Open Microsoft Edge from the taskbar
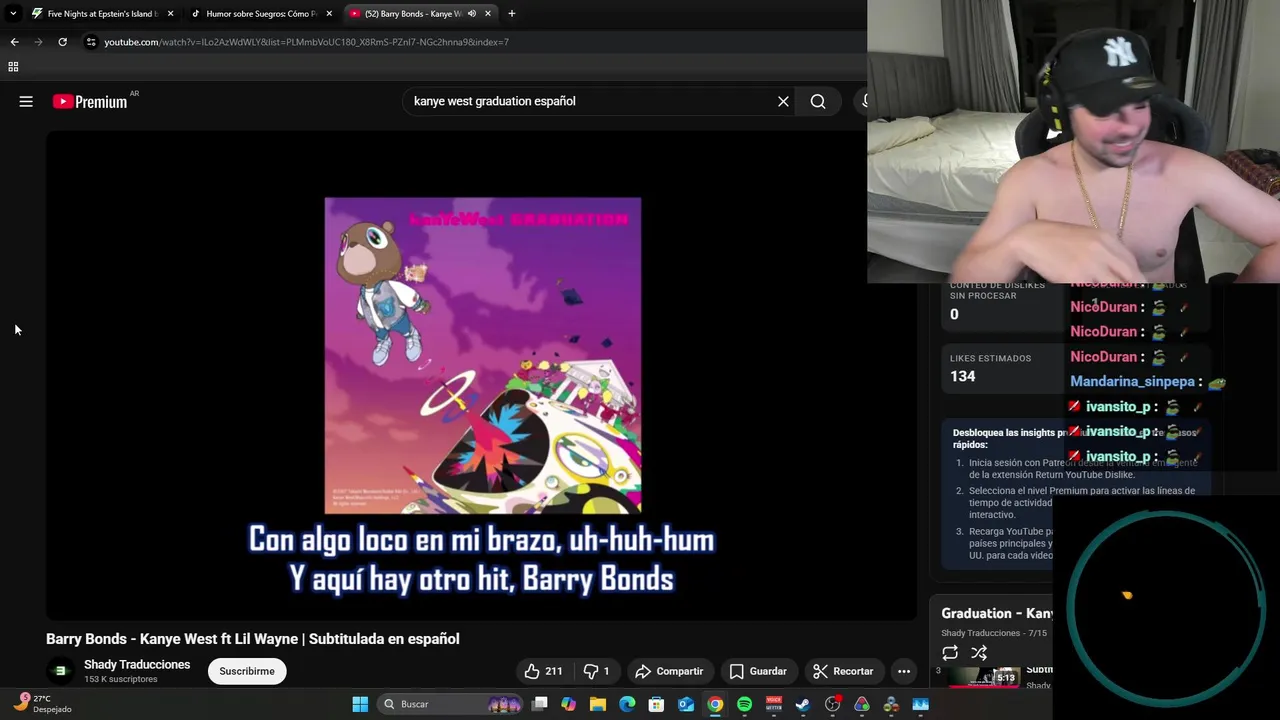 (627, 704)
